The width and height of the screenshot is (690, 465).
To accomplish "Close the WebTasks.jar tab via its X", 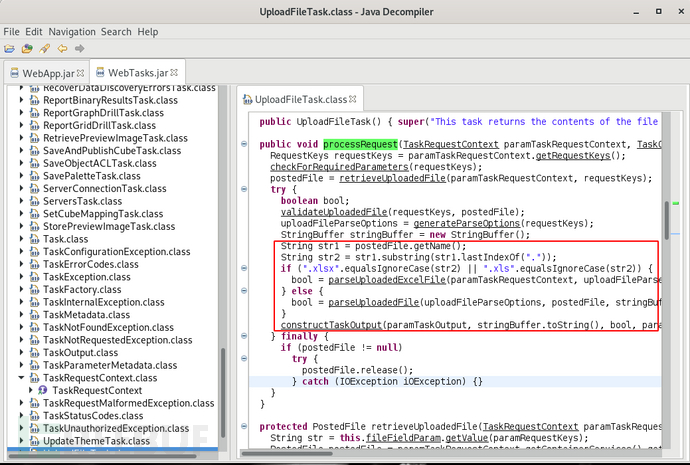I will tap(174, 72).
